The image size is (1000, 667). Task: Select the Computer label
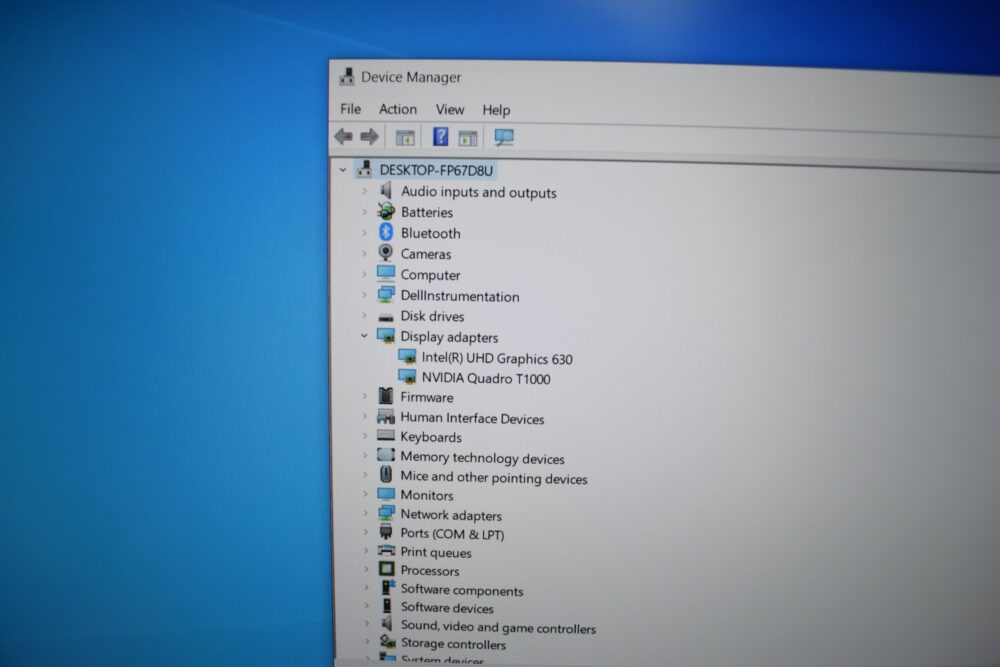430,275
